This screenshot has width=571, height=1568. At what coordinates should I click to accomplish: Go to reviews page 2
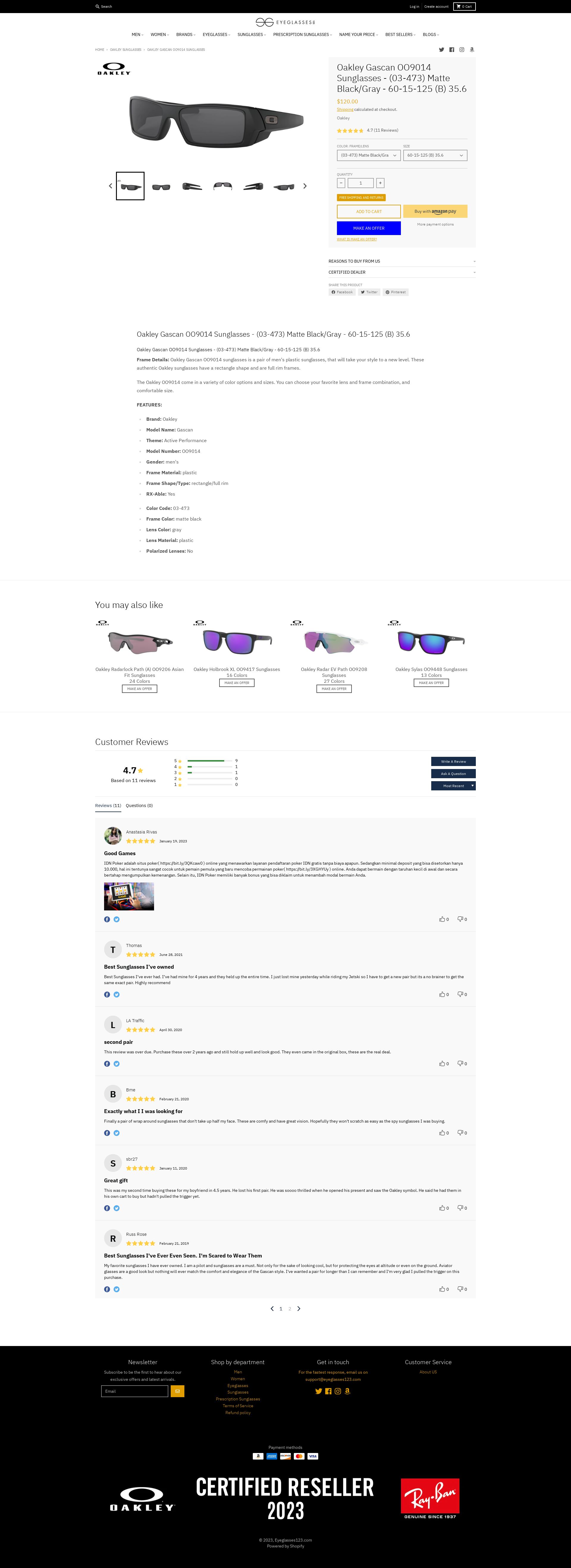click(289, 1309)
